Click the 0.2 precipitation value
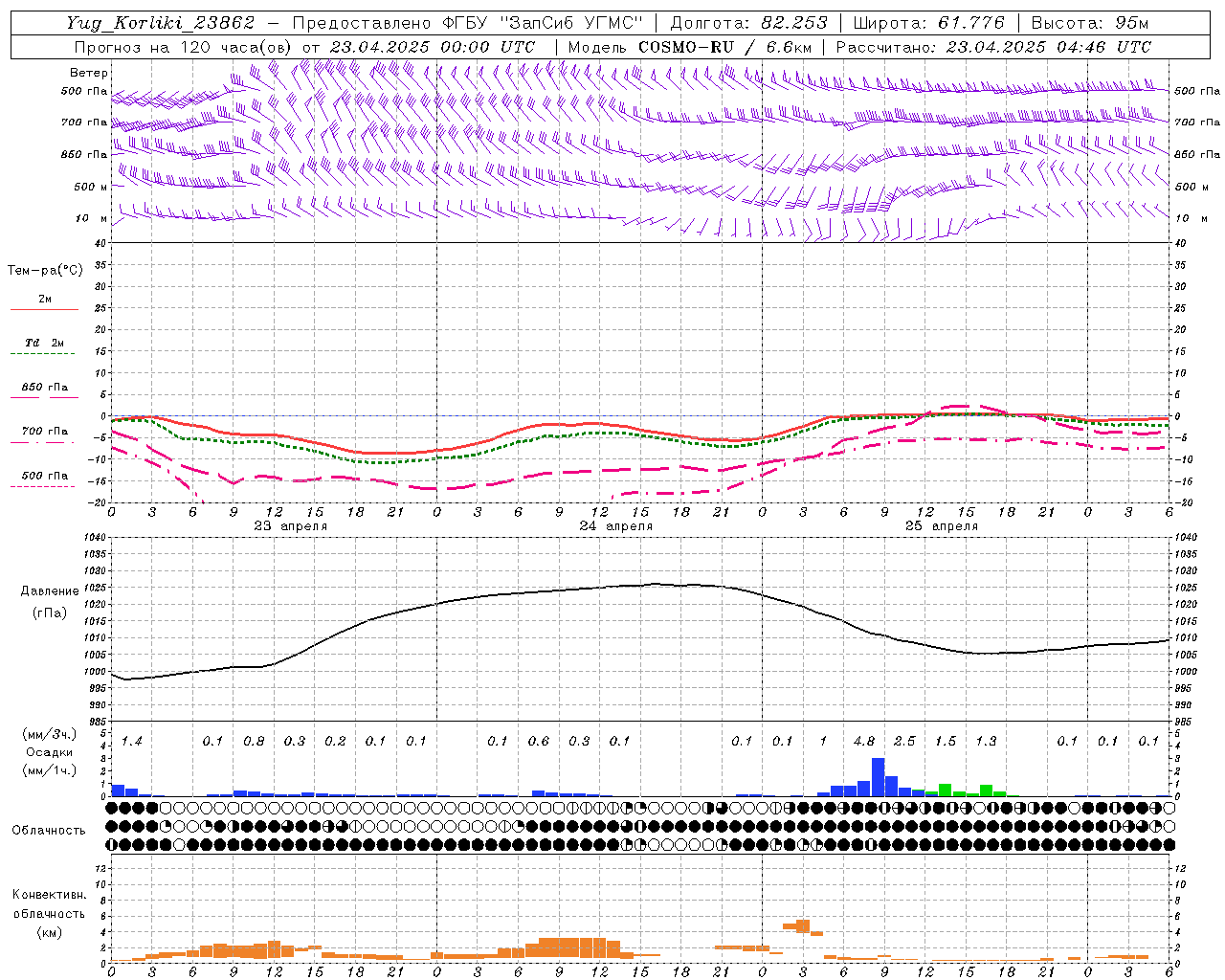Screen dimensions: 1225x980 [335, 742]
